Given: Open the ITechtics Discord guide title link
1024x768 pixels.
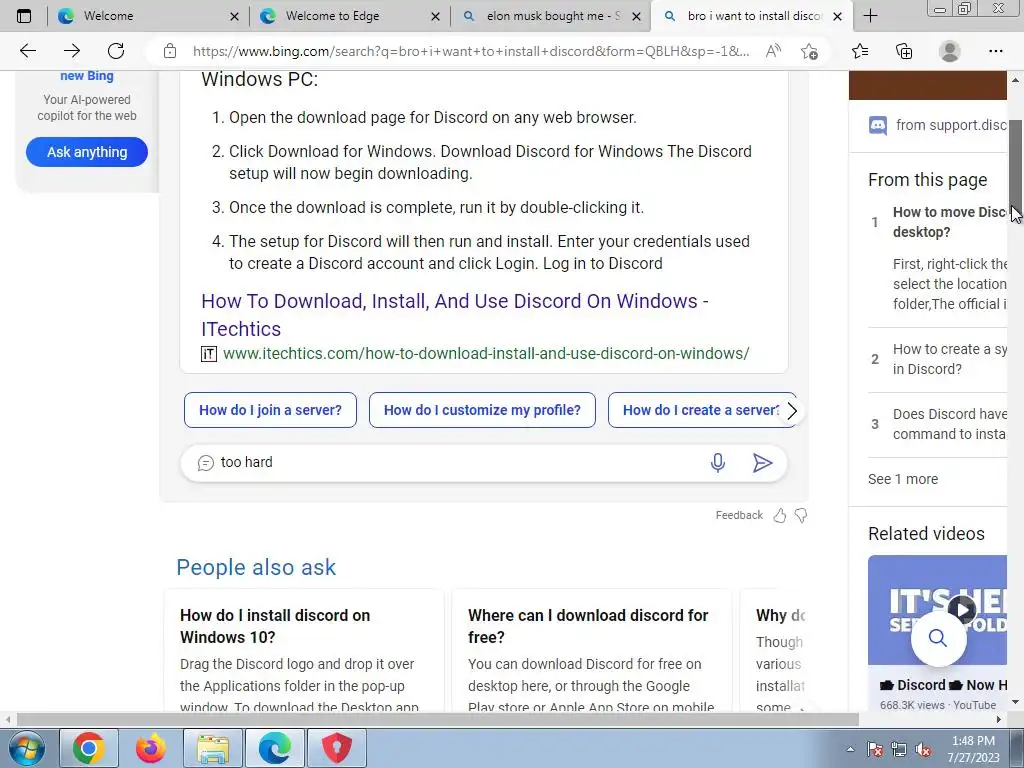Looking at the screenshot, I should coord(455,315).
